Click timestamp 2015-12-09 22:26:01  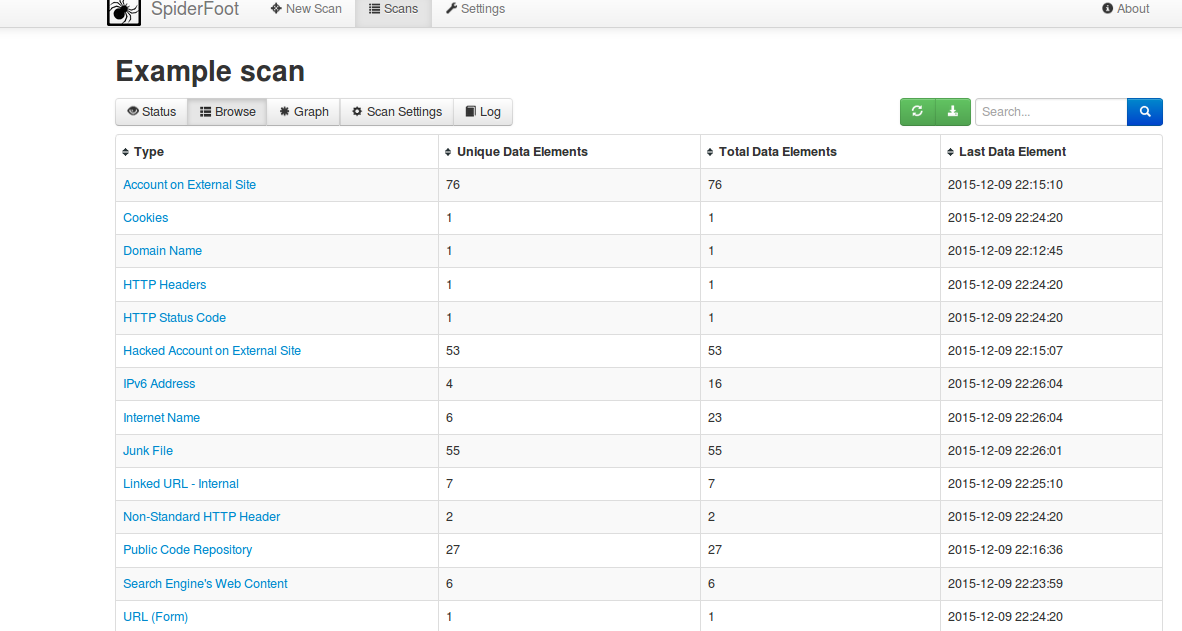pyautogui.click(x=1005, y=451)
